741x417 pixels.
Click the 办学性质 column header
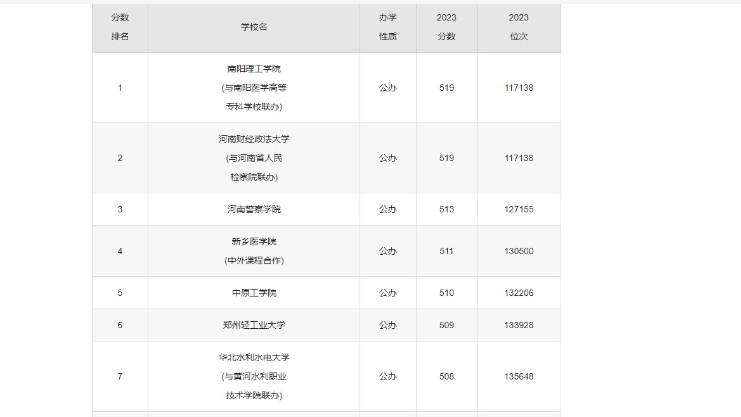coord(388,27)
